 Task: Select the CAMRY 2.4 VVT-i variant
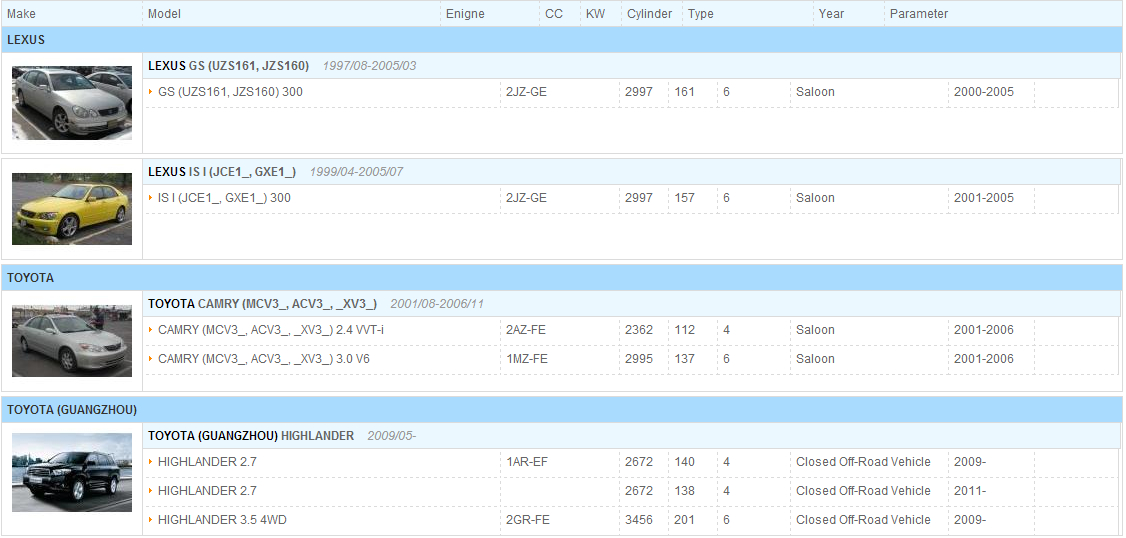[632, 330]
